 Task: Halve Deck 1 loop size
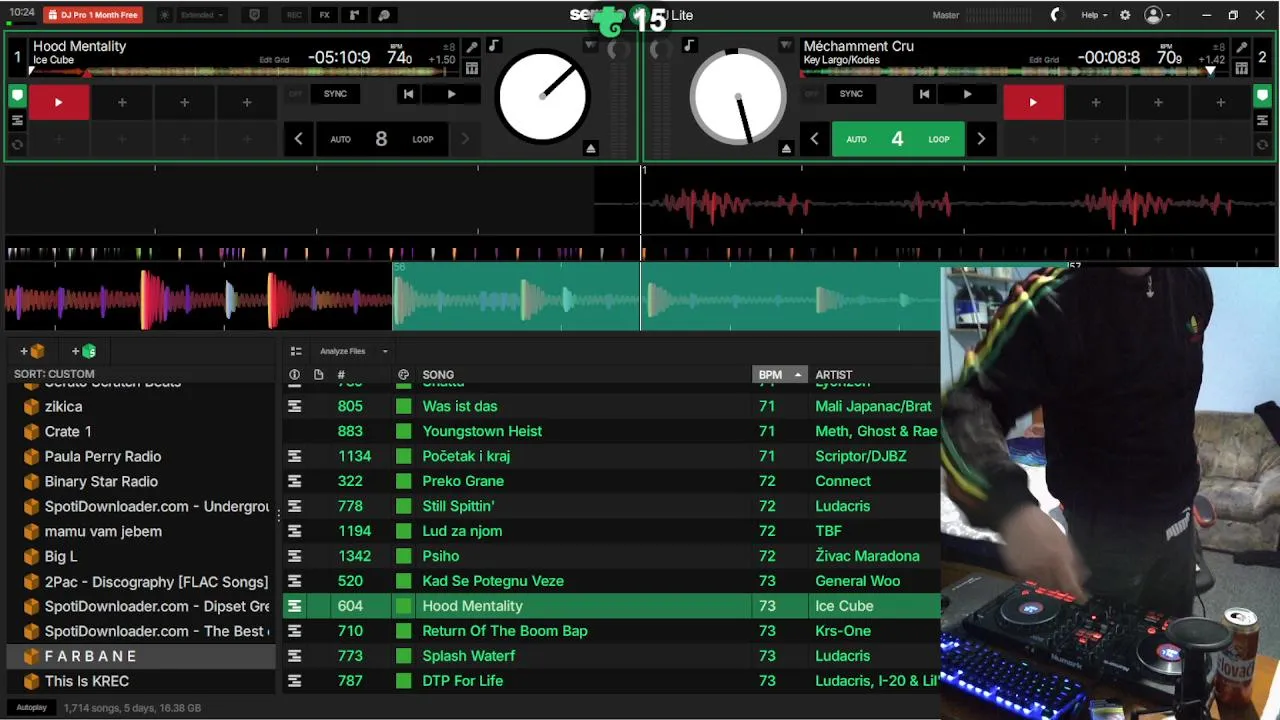[298, 139]
